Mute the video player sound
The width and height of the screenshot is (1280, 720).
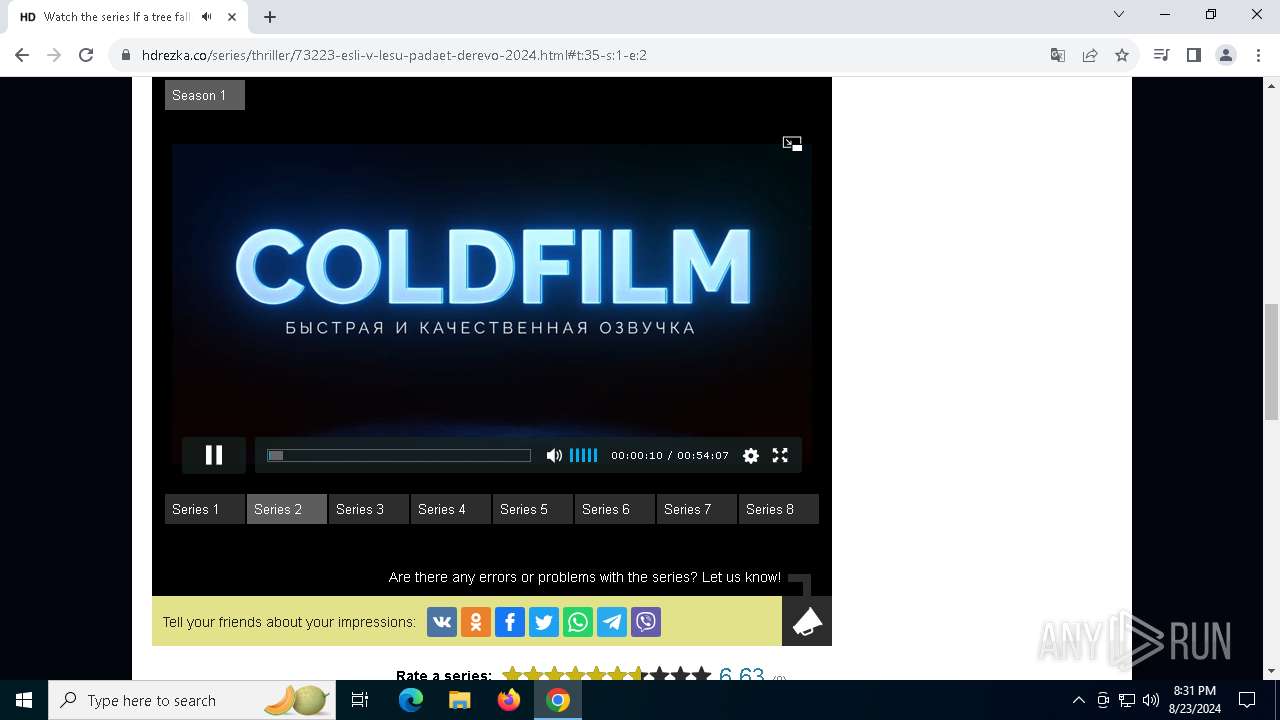point(554,455)
